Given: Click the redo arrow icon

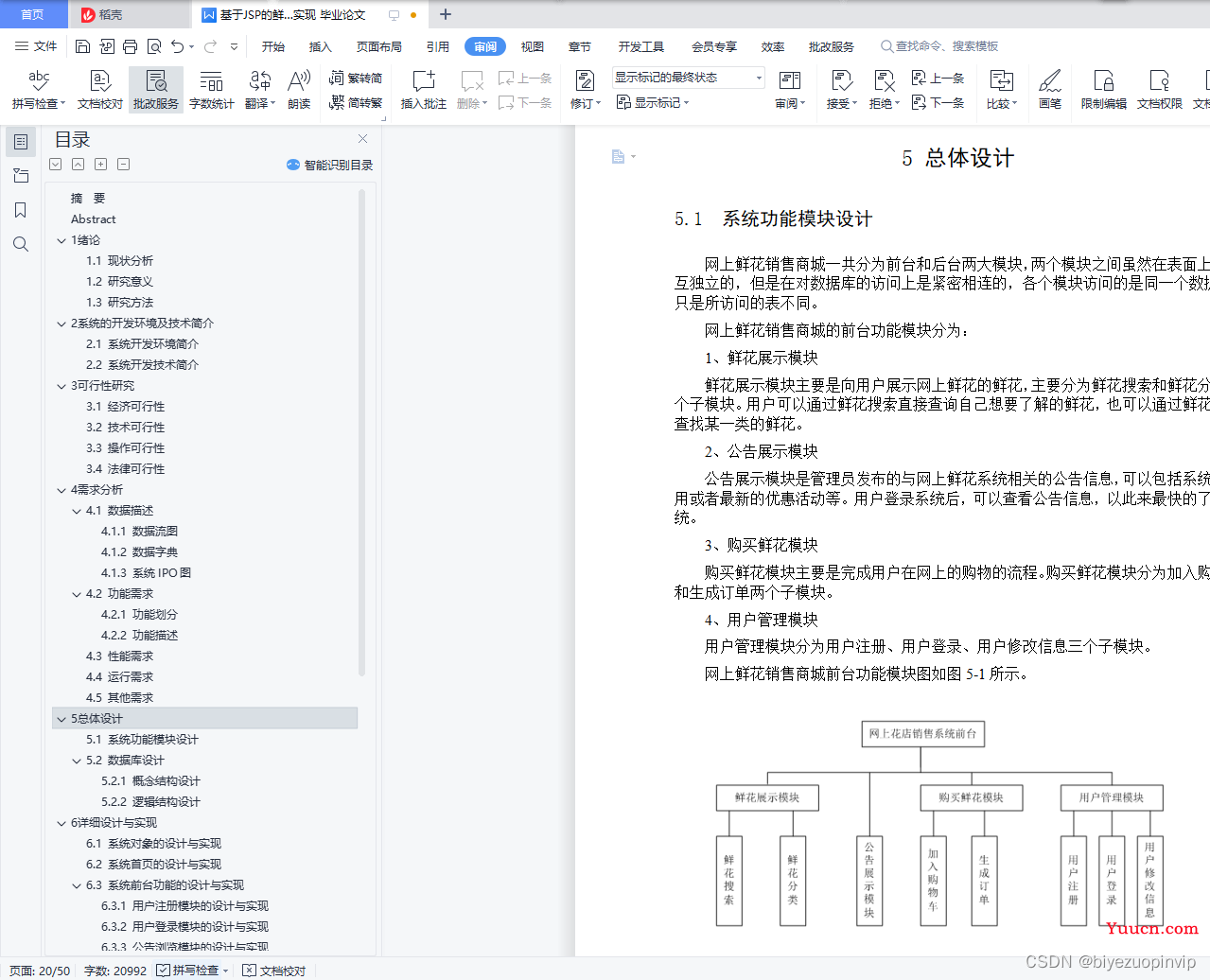Looking at the screenshot, I should coord(210,46).
